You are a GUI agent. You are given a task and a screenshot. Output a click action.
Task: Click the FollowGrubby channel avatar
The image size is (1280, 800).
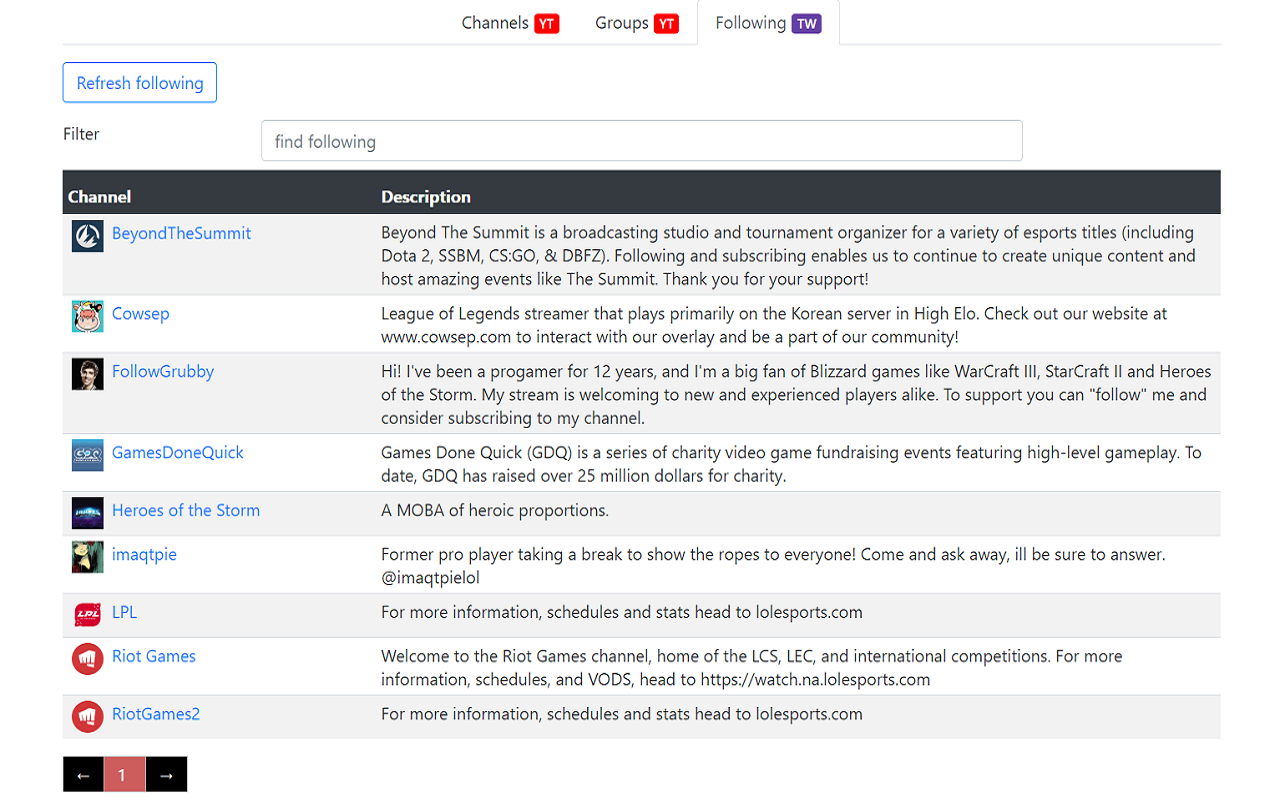point(88,374)
